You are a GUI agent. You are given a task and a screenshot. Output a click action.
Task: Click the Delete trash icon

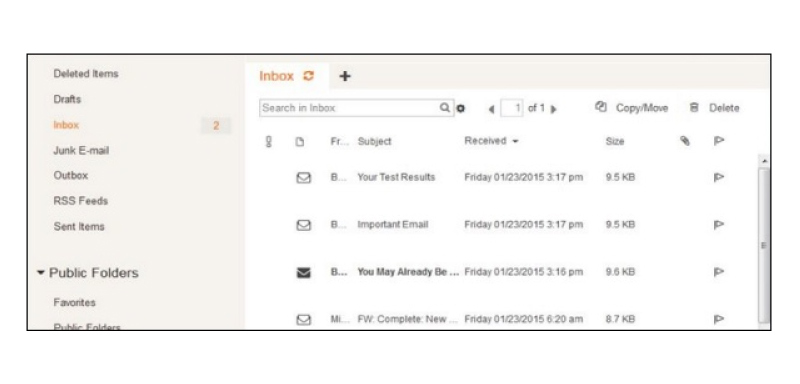point(694,108)
